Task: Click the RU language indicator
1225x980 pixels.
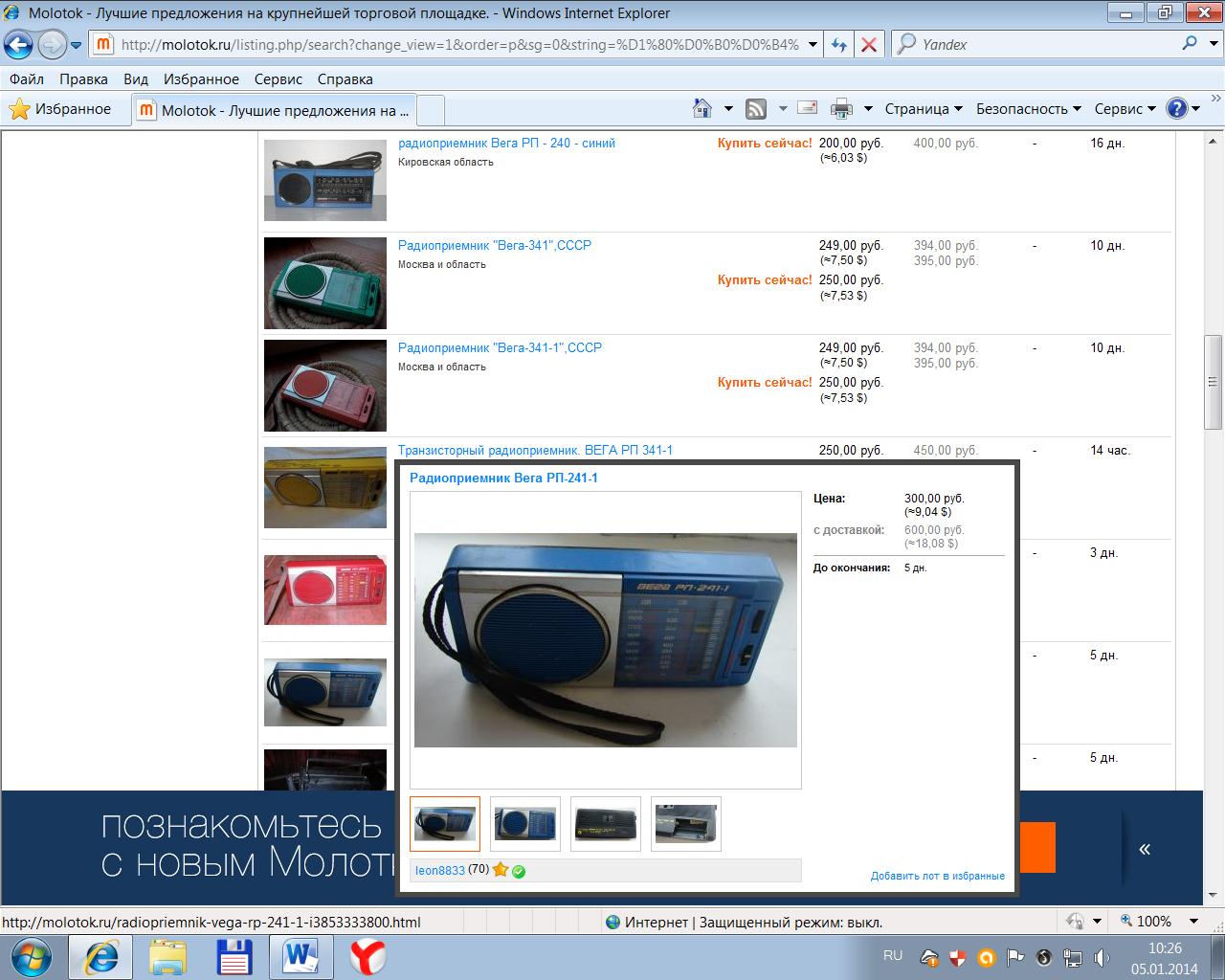Action: pyautogui.click(x=893, y=955)
